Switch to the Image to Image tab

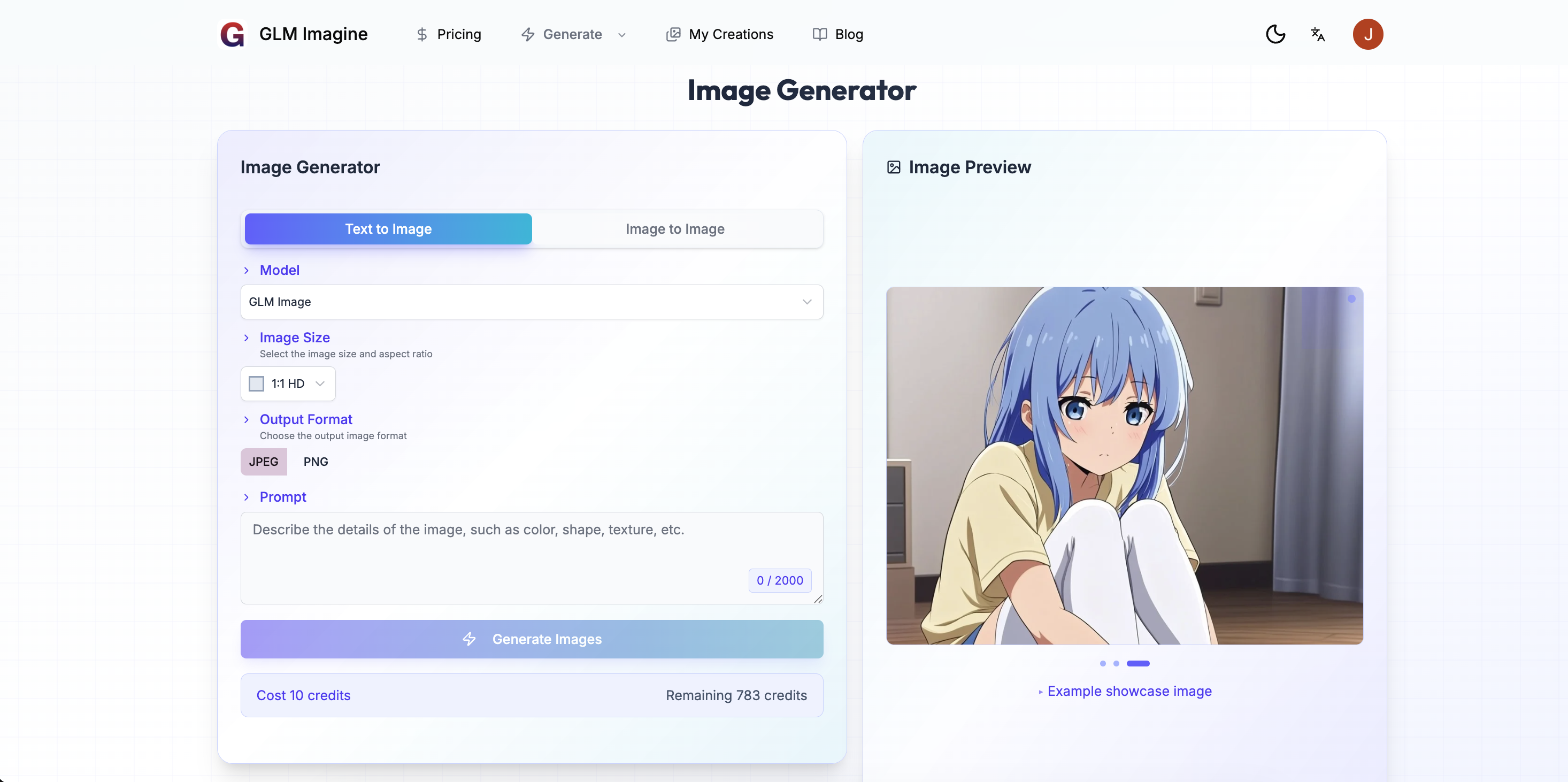tap(674, 228)
